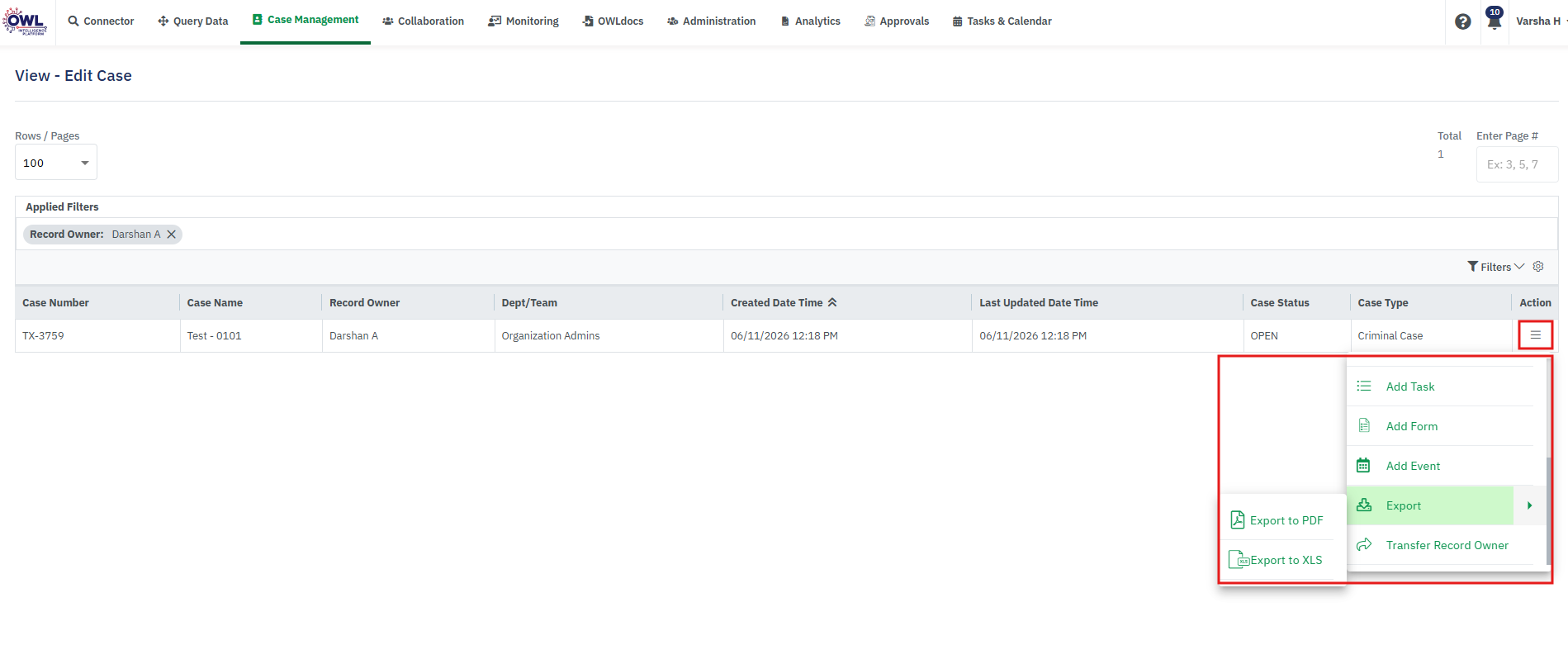This screenshot has height=664, width=1568.
Task: Click the Add Task list icon
Action: [x=1364, y=387]
